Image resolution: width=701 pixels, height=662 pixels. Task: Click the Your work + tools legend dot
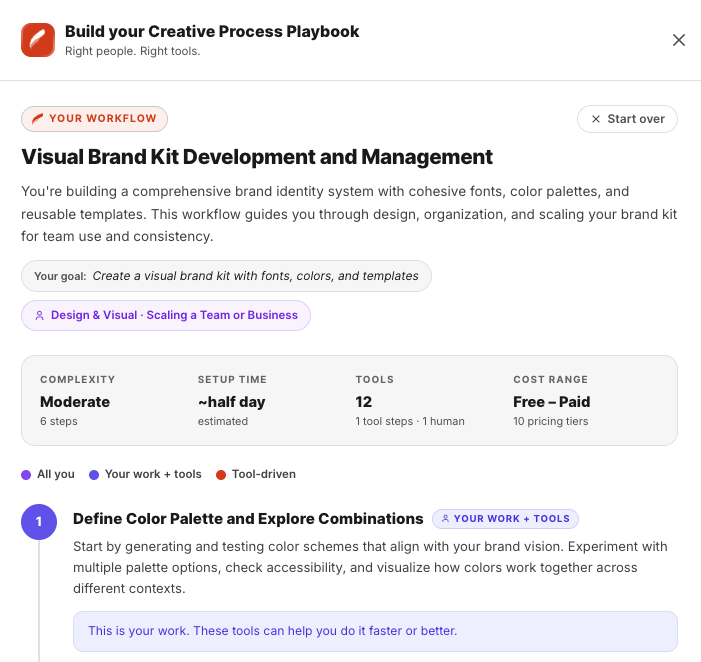point(94,474)
